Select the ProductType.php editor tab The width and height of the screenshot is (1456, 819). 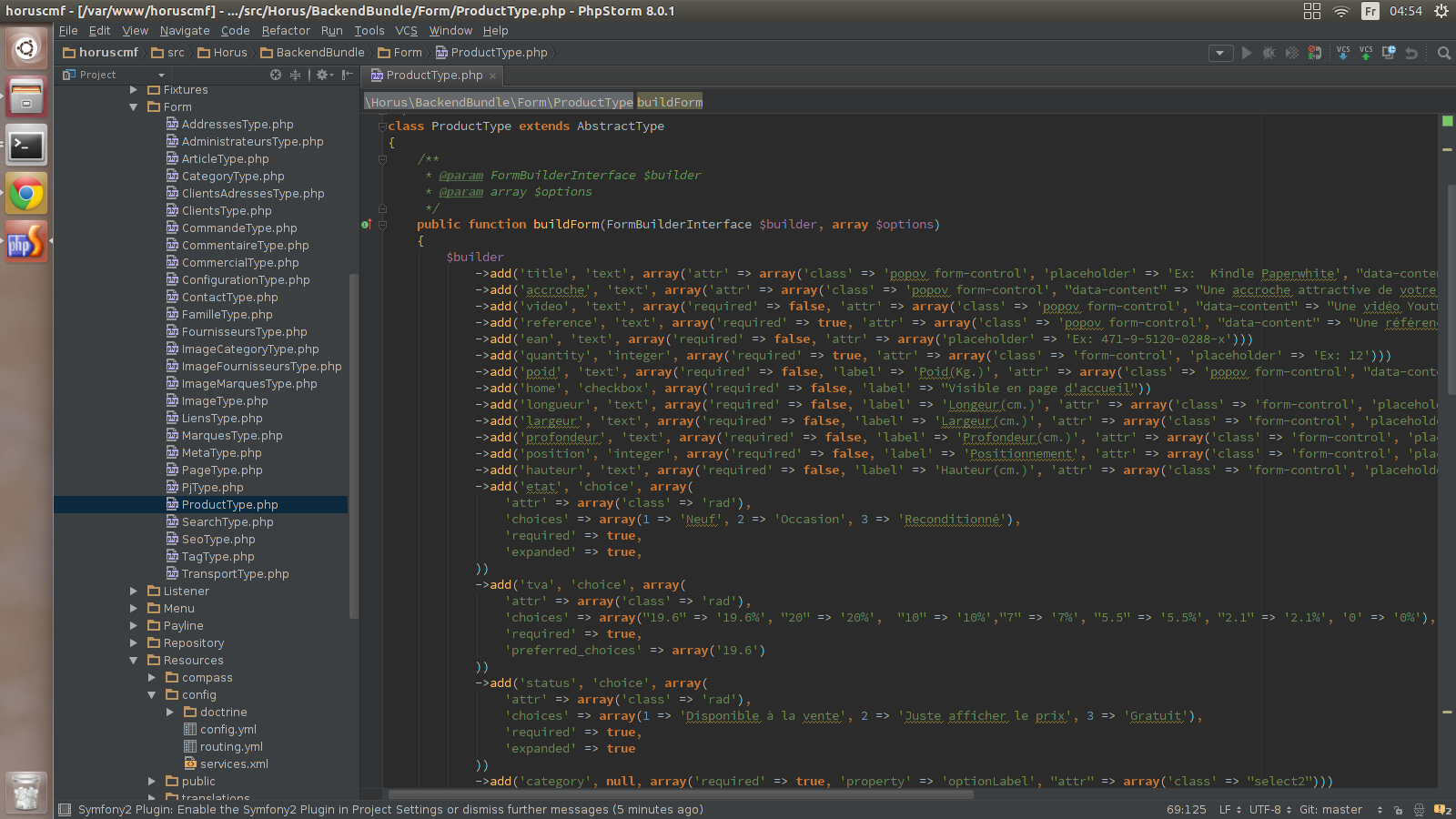433,76
